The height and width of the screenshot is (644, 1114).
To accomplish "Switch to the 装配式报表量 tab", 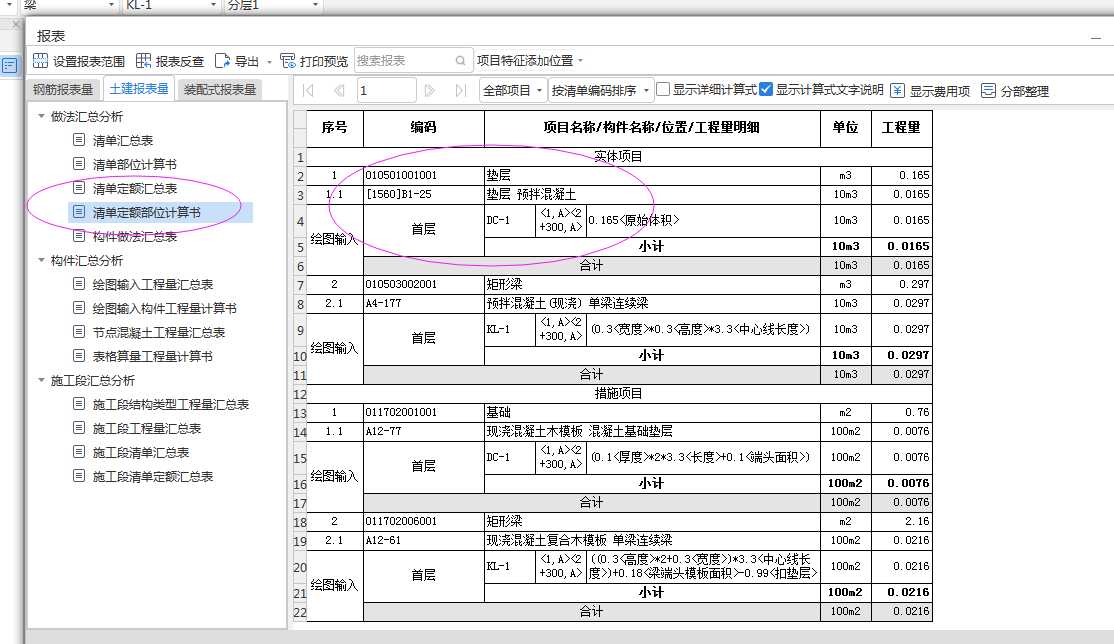I will [x=219, y=89].
